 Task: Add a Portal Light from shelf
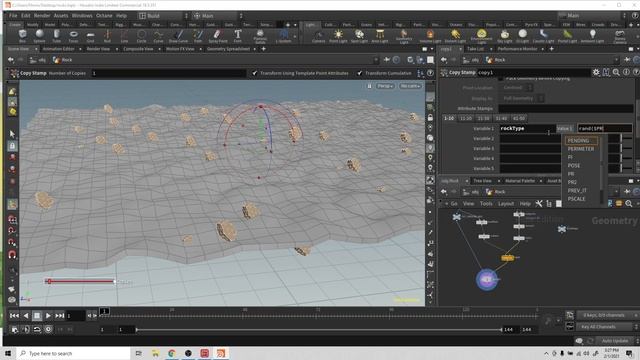567,36
